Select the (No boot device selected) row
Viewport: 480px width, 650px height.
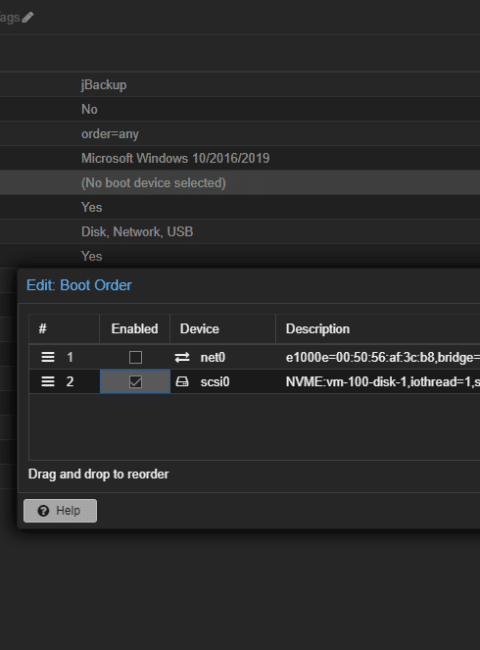click(x=240, y=182)
